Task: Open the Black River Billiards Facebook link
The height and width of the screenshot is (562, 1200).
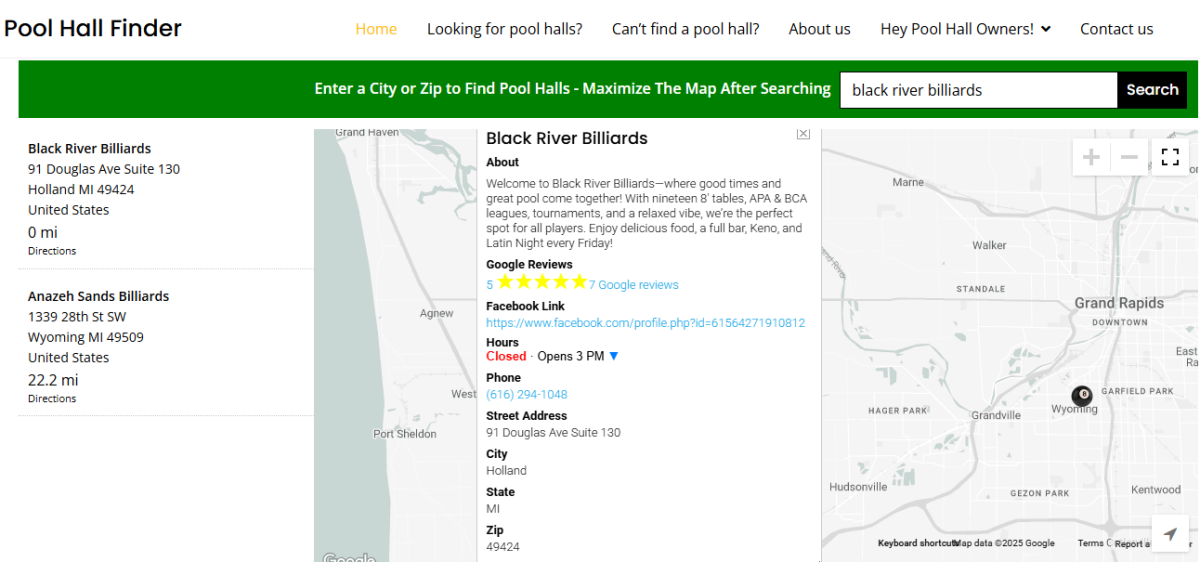Action: click(645, 323)
